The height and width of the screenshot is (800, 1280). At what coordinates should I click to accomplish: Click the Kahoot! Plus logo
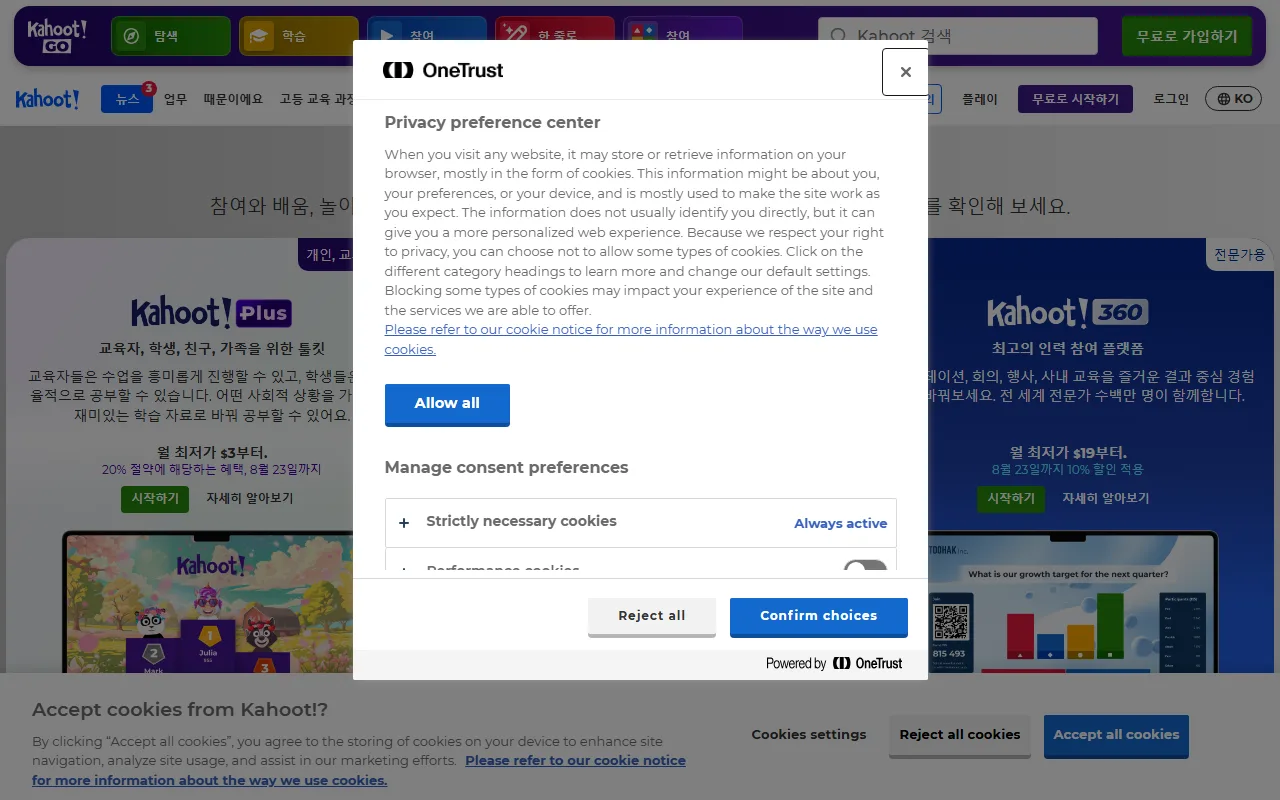pyautogui.click(x=211, y=312)
